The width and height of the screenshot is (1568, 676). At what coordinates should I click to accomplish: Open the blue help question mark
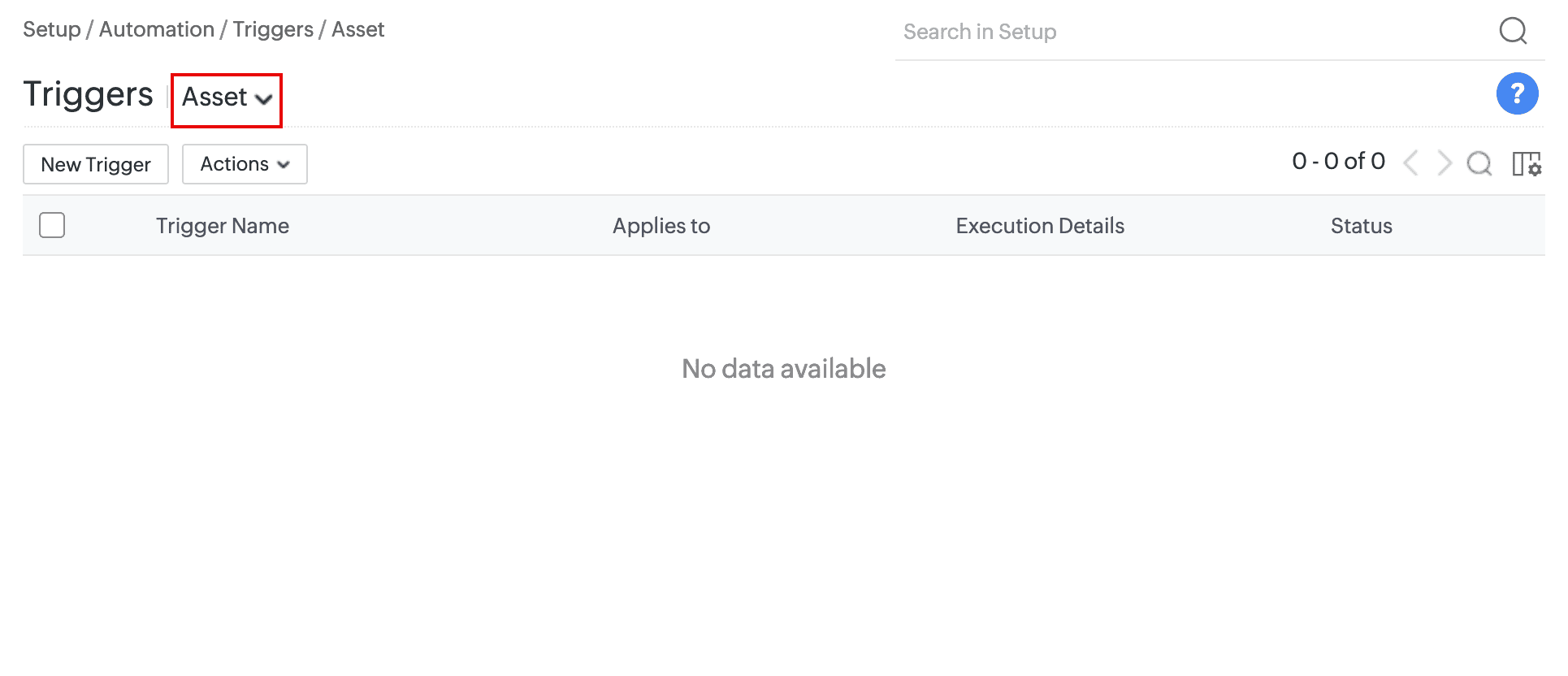pyautogui.click(x=1517, y=93)
